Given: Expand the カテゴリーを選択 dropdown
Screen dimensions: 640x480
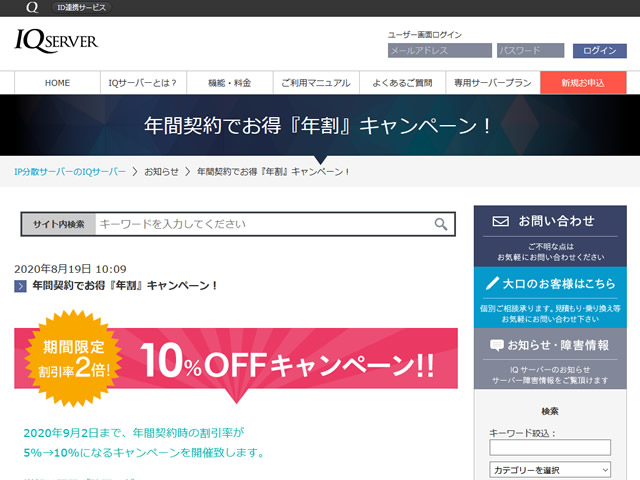Looking at the screenshot, I should (550, 470).
